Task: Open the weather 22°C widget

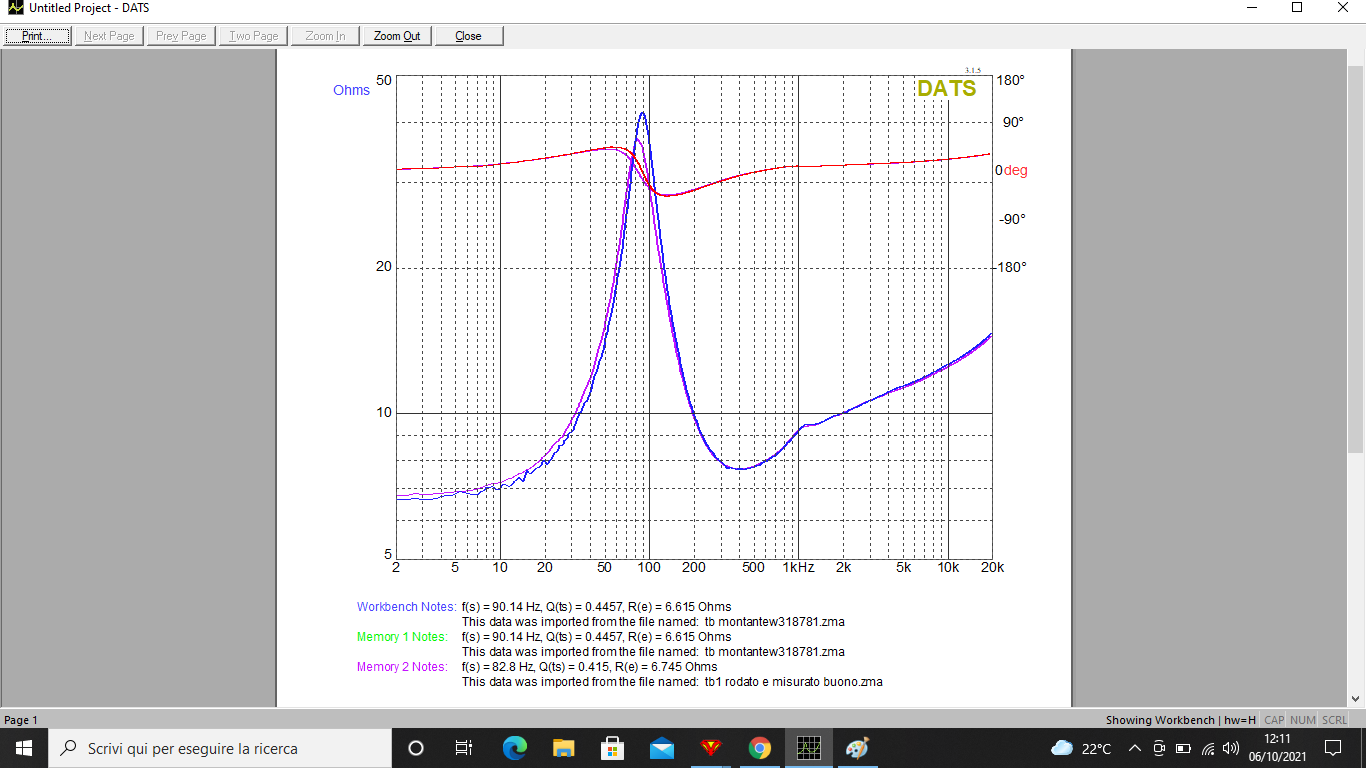Action: coord(1081,748)
